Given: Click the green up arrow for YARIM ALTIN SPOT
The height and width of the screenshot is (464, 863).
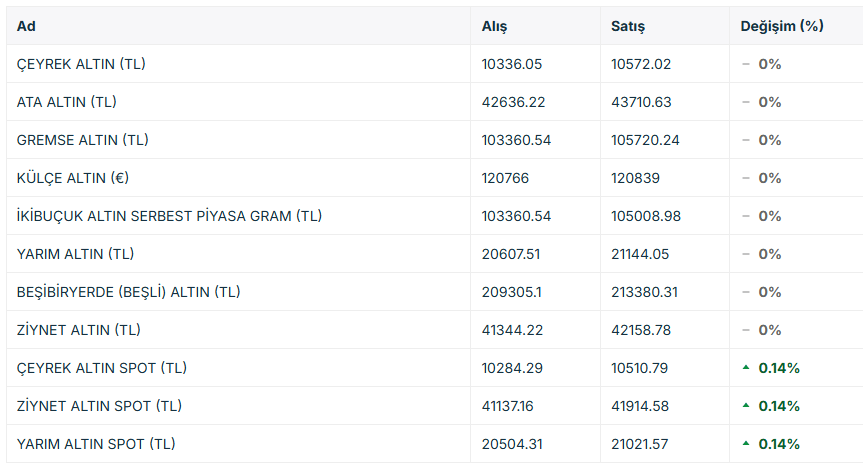Looking at the screenshot, I should tap(746, 444).
